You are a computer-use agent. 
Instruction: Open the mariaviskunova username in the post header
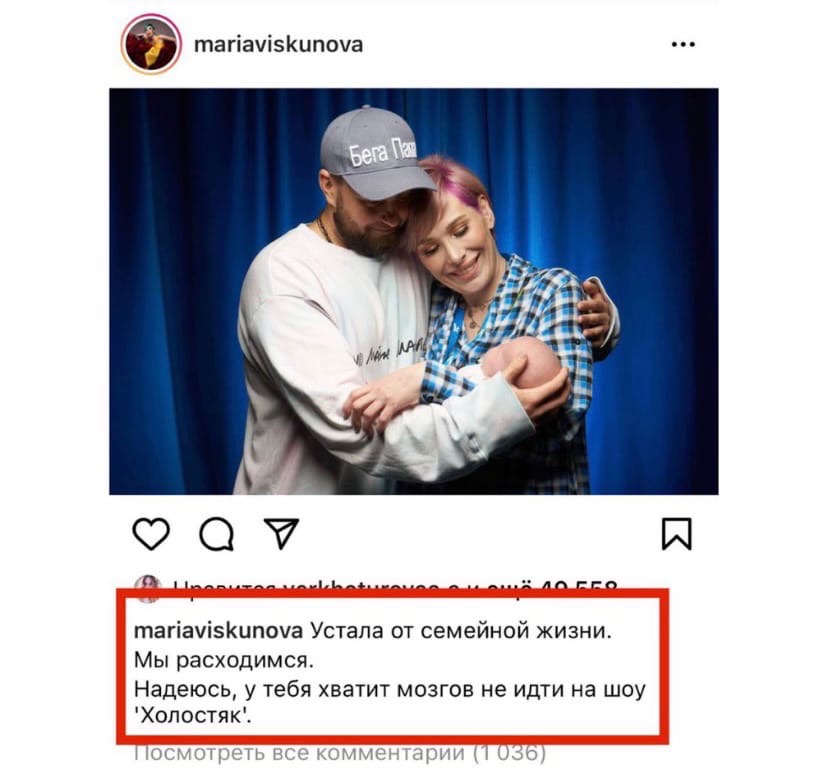point(278,44)
